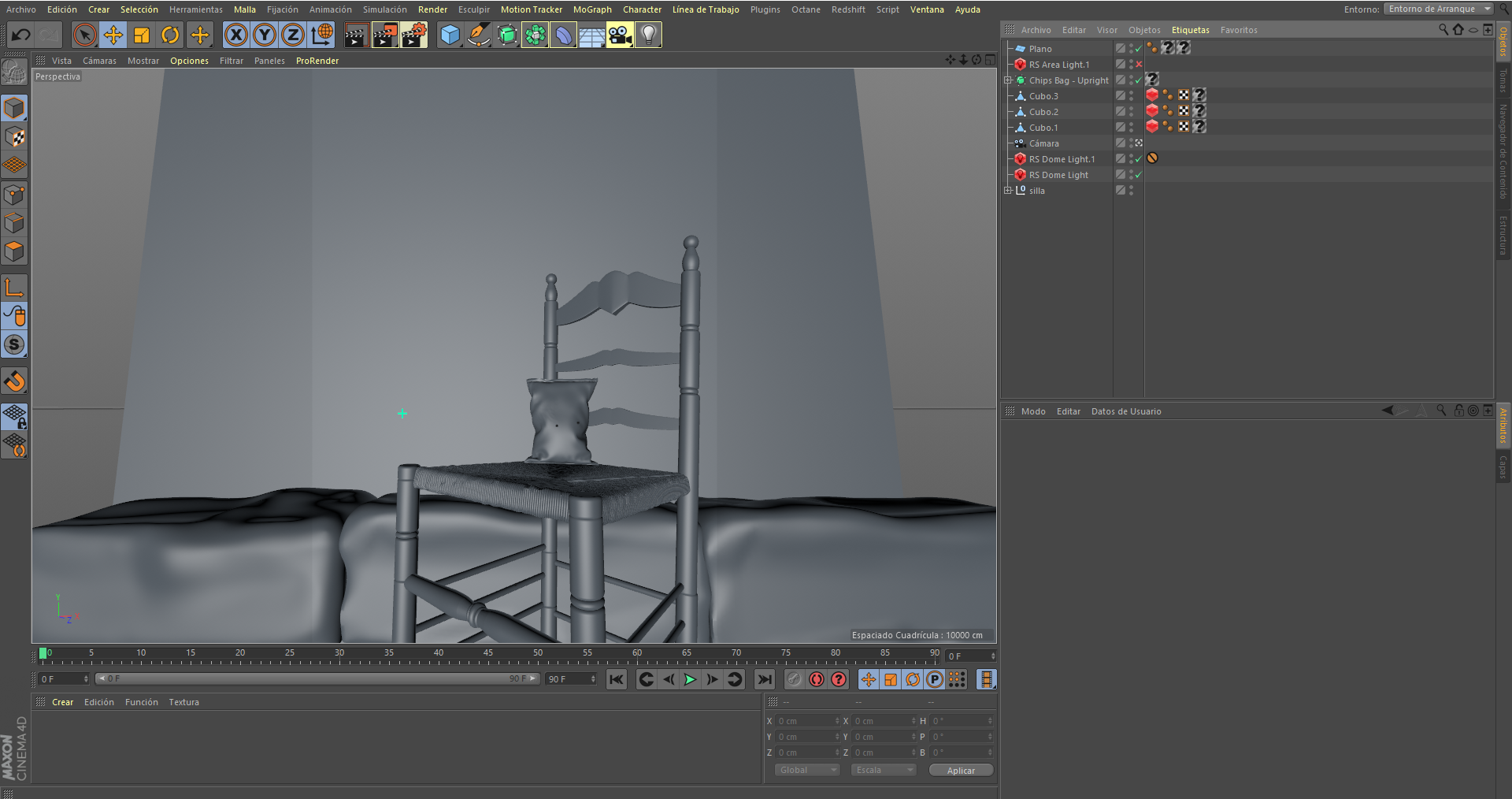The height and width of the screenshot is (799, 1512).
Task: Click the Undo arrow icon
Action: pos(21,35)
